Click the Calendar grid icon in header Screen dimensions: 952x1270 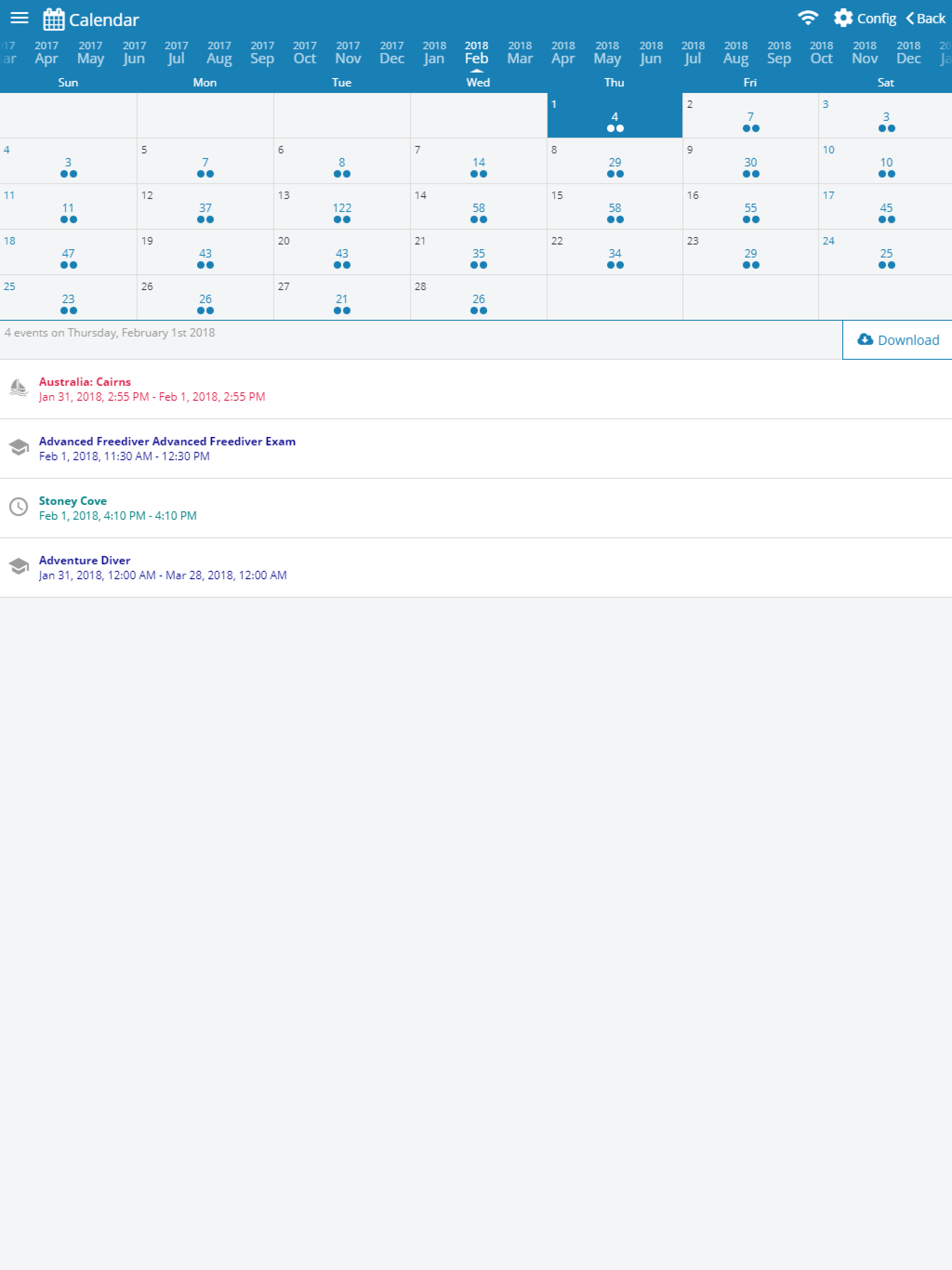click(53, 20)
